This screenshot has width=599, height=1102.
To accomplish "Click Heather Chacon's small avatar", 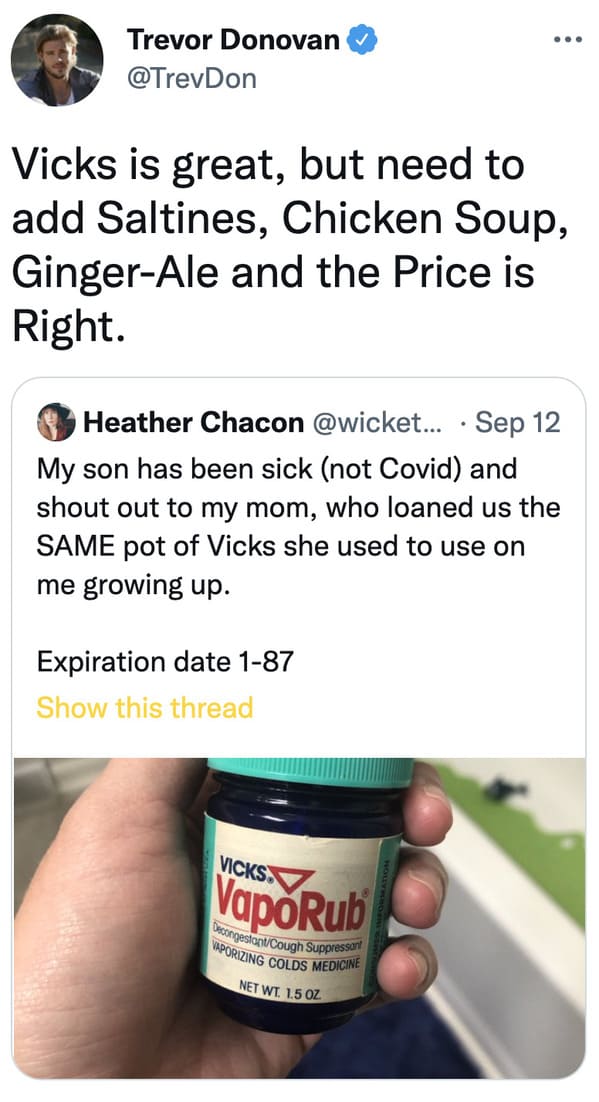I will coord(56,422).
